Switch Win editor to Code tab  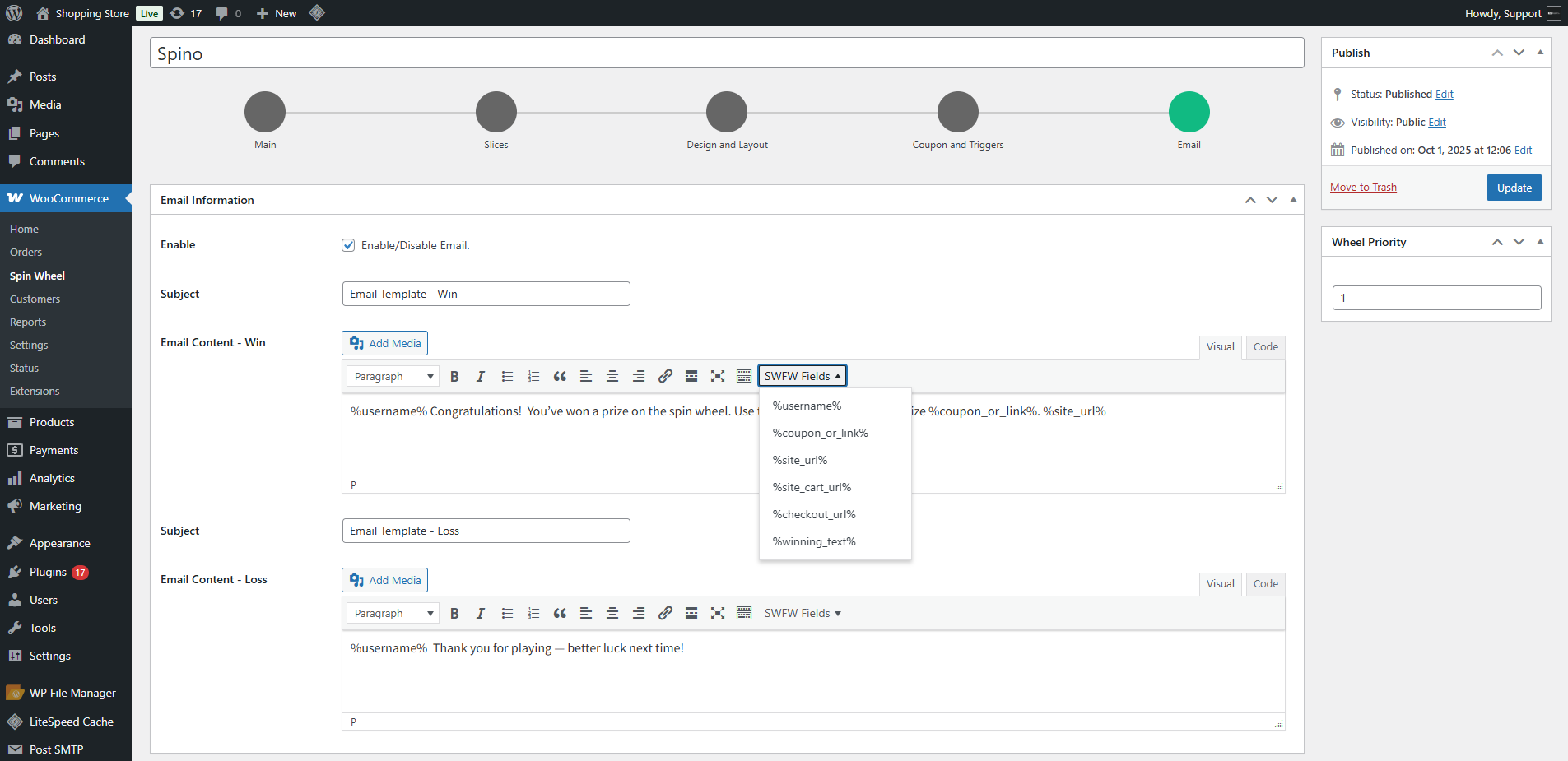[1265, 346]
